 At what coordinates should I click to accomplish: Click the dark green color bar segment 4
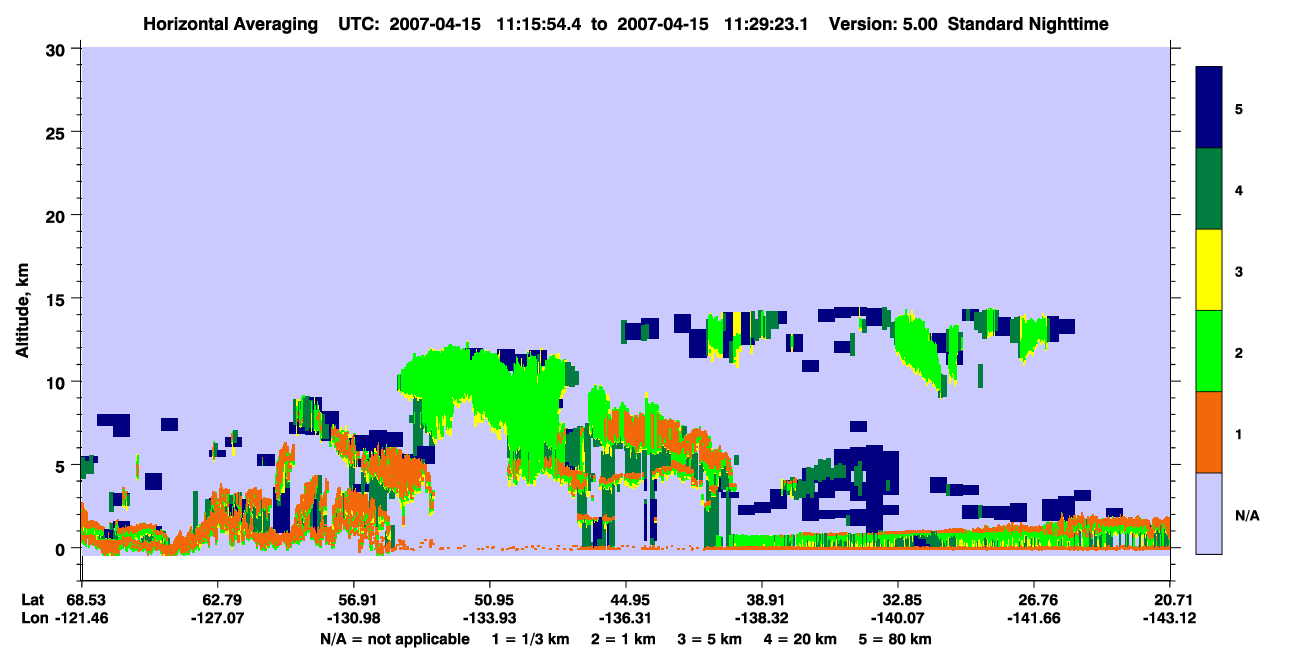click(1209, 189)
